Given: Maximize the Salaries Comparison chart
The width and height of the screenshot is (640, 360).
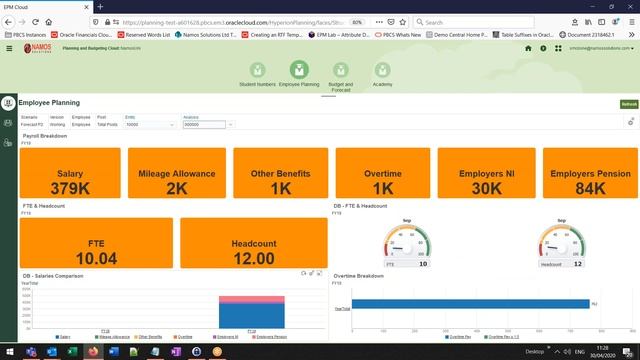Looking at the screenshot, I should coord(320,273).
